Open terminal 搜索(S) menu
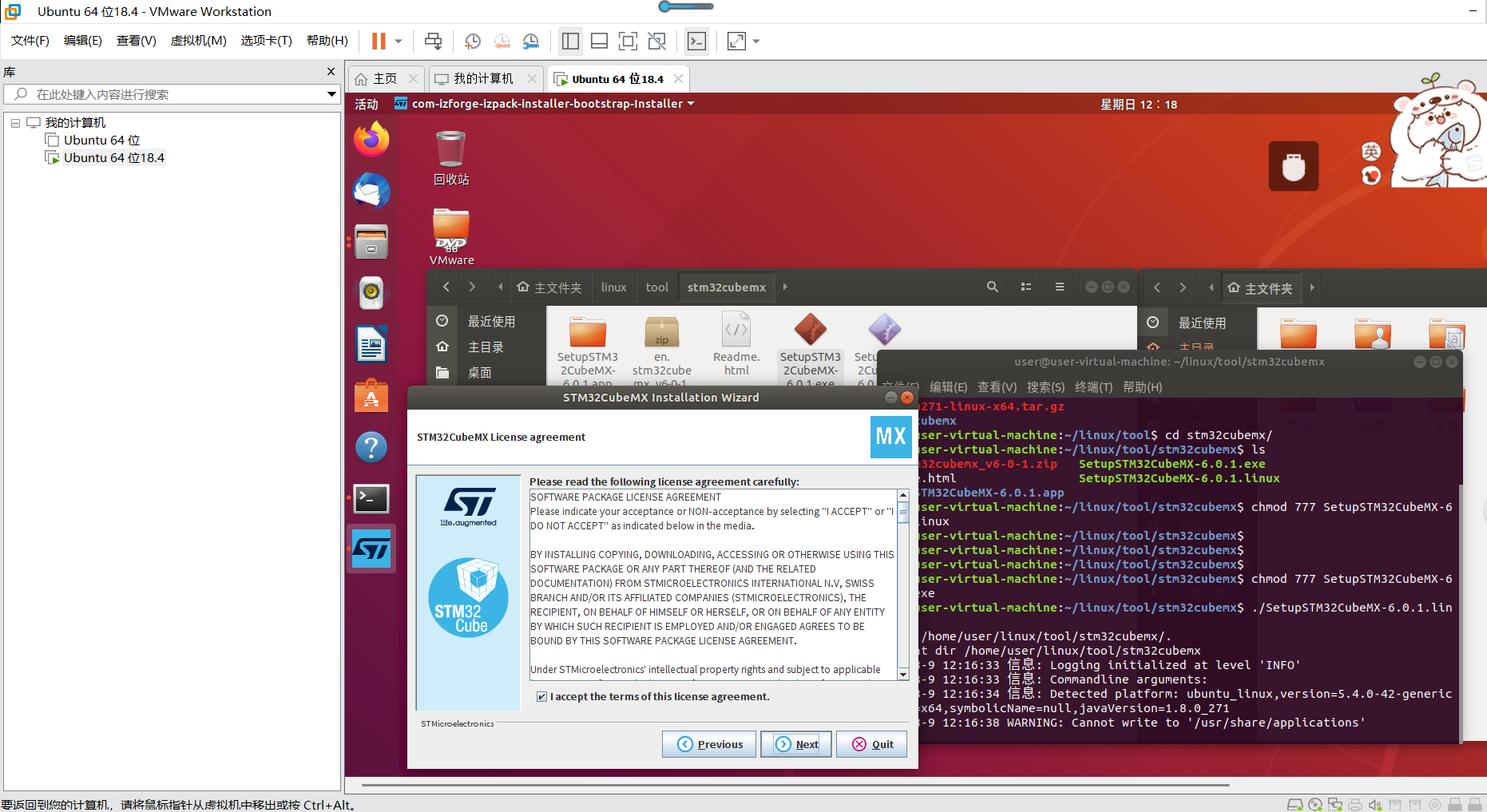 pos(1045,387)
